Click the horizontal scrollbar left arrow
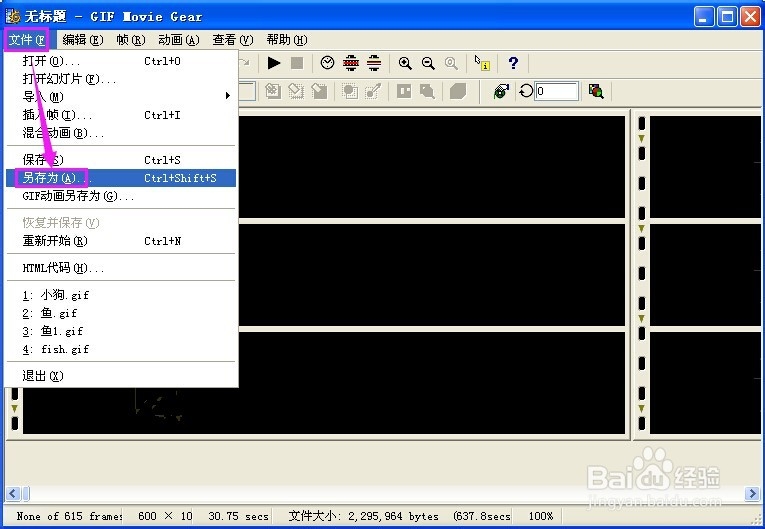The image size is (765, 529). (13, 493)
